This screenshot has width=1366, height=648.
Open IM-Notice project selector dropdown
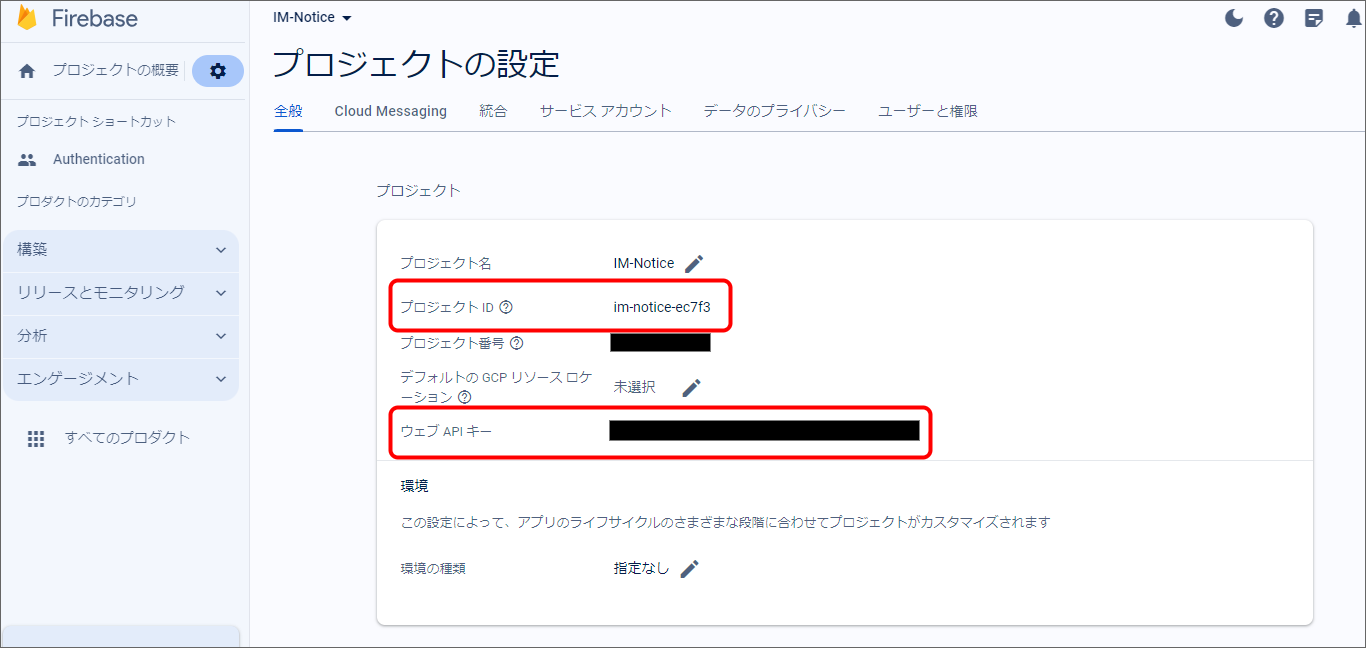click(x=312, y=17)
